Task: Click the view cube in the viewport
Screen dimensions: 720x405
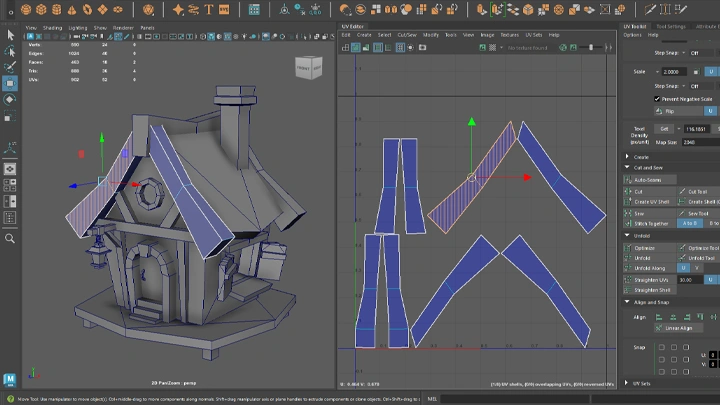Action: 308,67
